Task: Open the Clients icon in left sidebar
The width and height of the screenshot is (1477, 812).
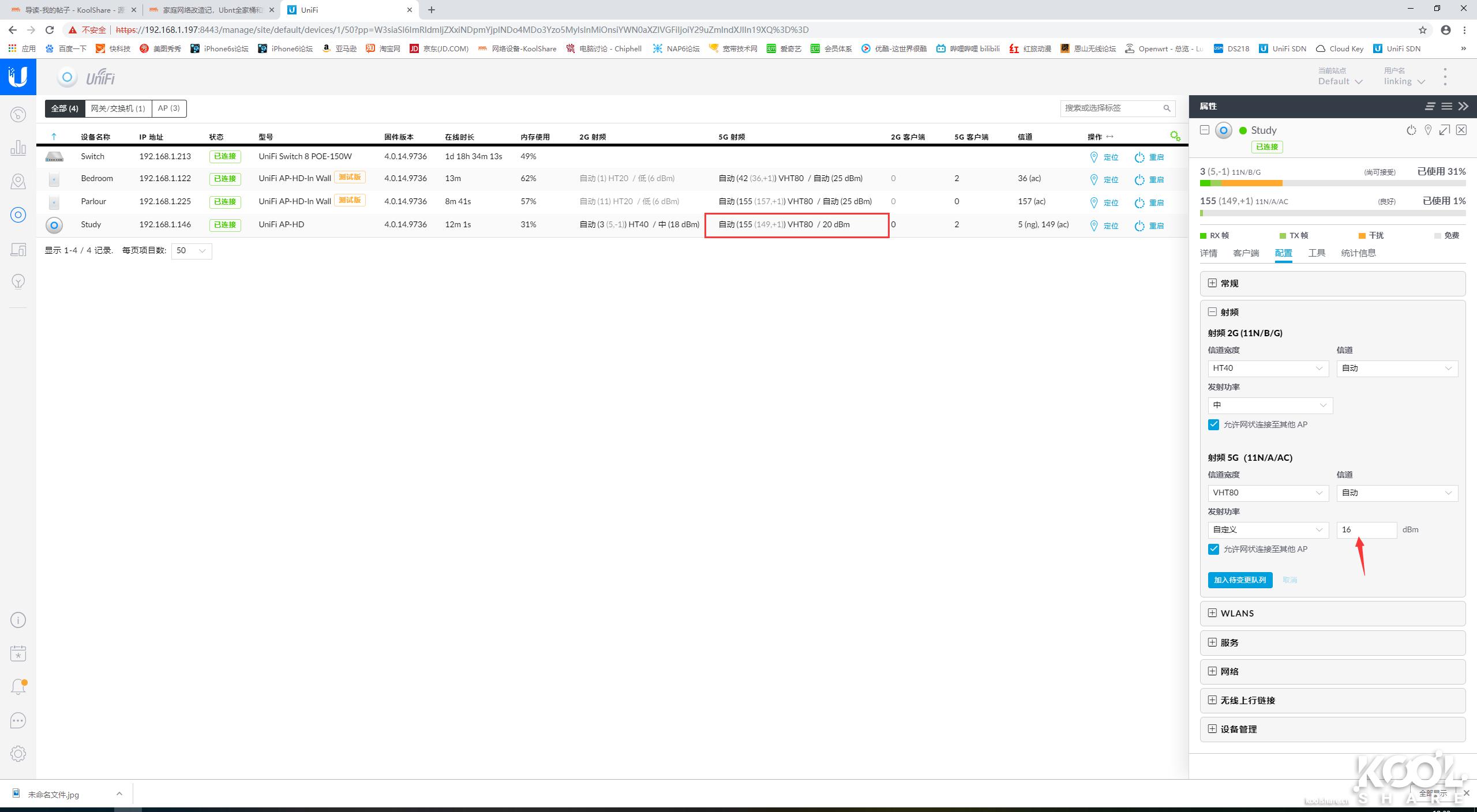Action: [x=18, y=249]
